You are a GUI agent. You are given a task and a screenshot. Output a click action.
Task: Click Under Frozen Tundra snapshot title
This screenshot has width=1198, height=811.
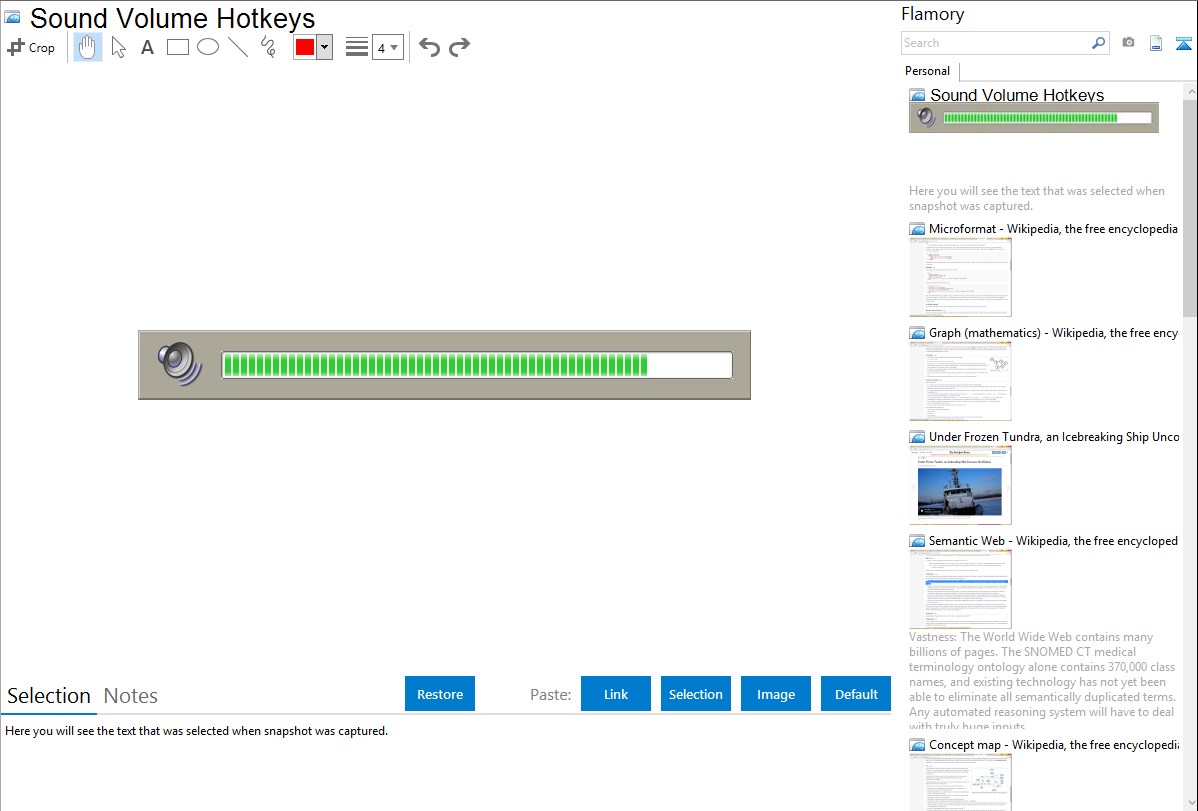tap(1054, 436)
